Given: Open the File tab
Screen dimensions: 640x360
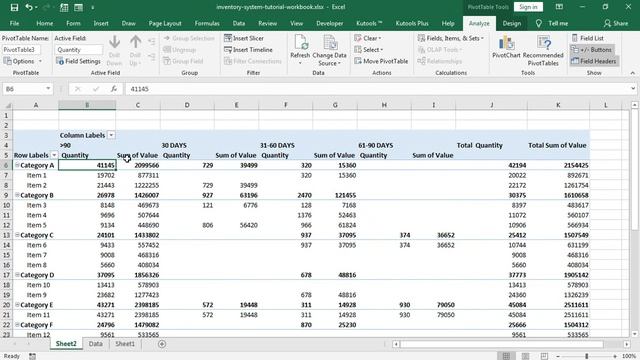Looking at the screenshot, I should click(14, 24).
